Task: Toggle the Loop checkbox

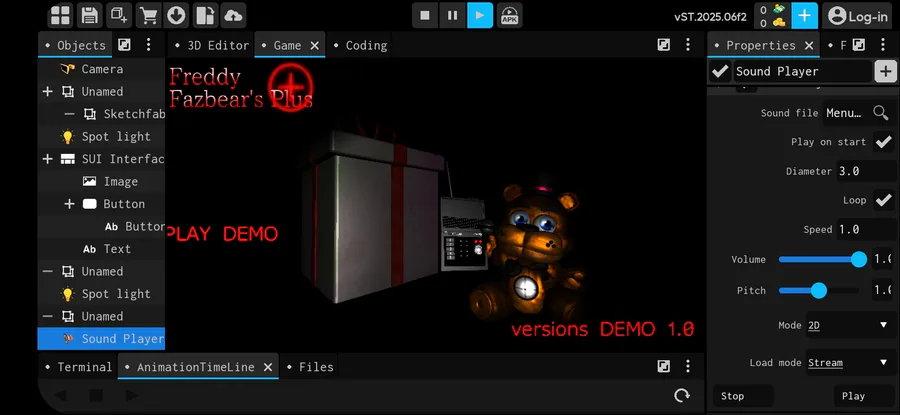Action: click(883, 200)
